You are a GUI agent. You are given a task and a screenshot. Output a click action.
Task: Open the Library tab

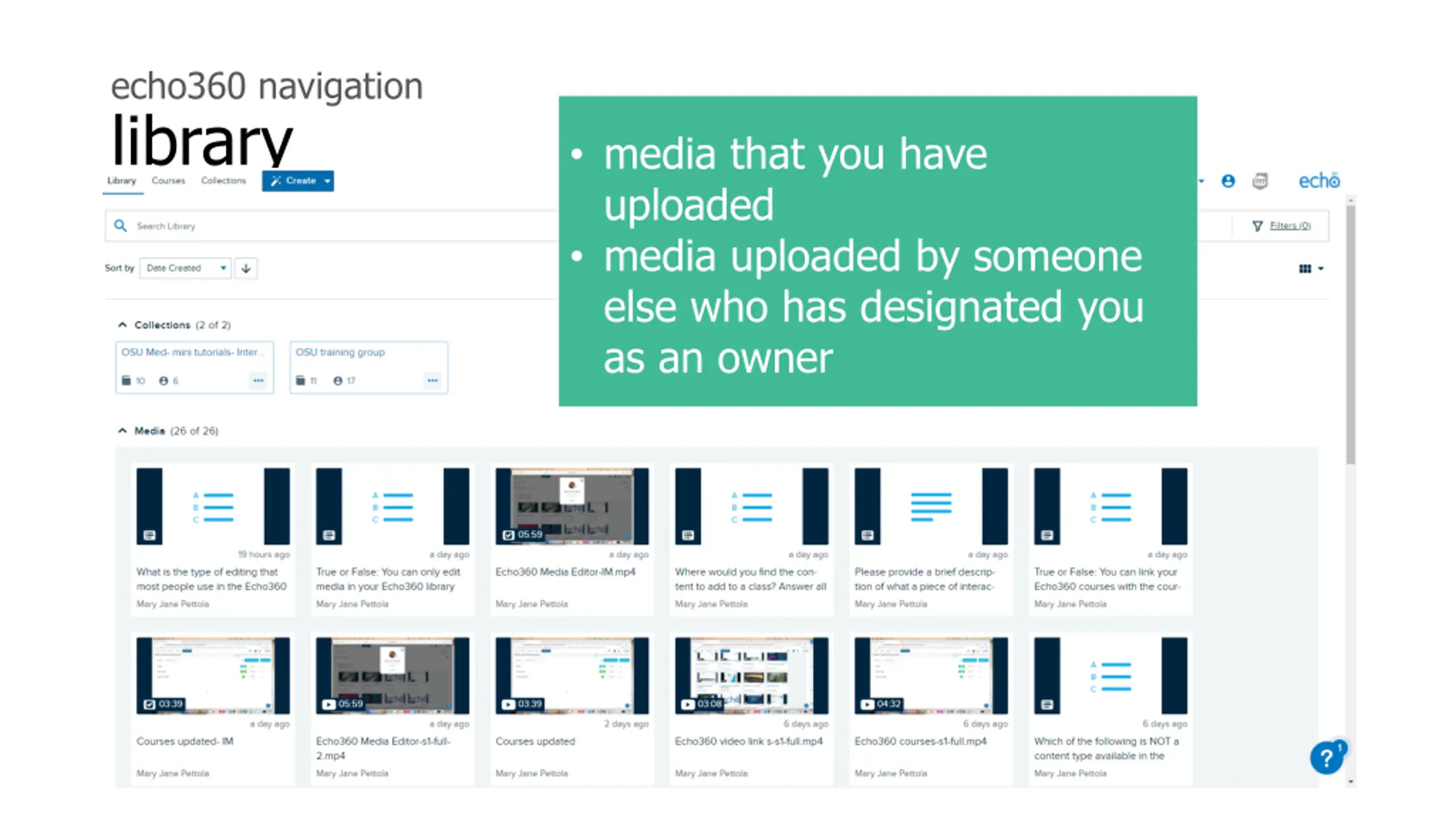click(x=122, y=181)
